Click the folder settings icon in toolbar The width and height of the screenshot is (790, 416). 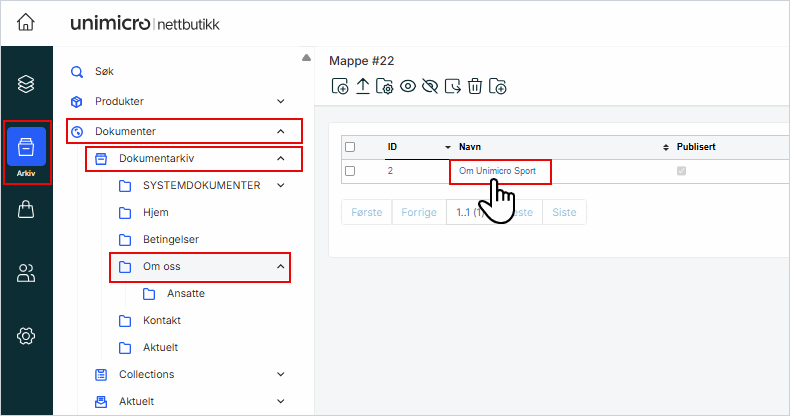(x=385, y=87)
